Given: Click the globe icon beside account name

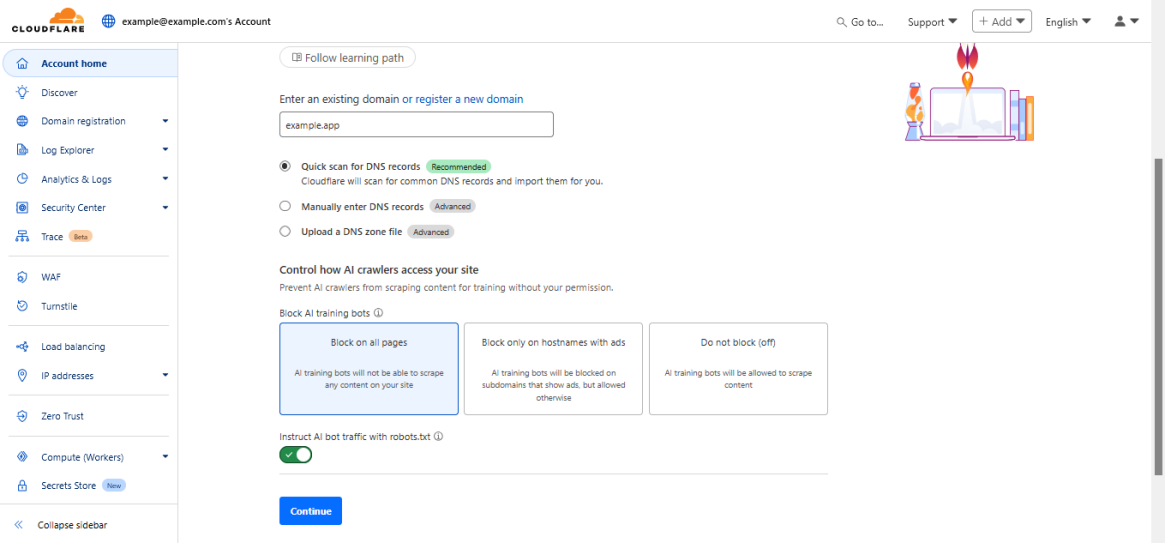Looking at the screenshot, I should [109, 22].
